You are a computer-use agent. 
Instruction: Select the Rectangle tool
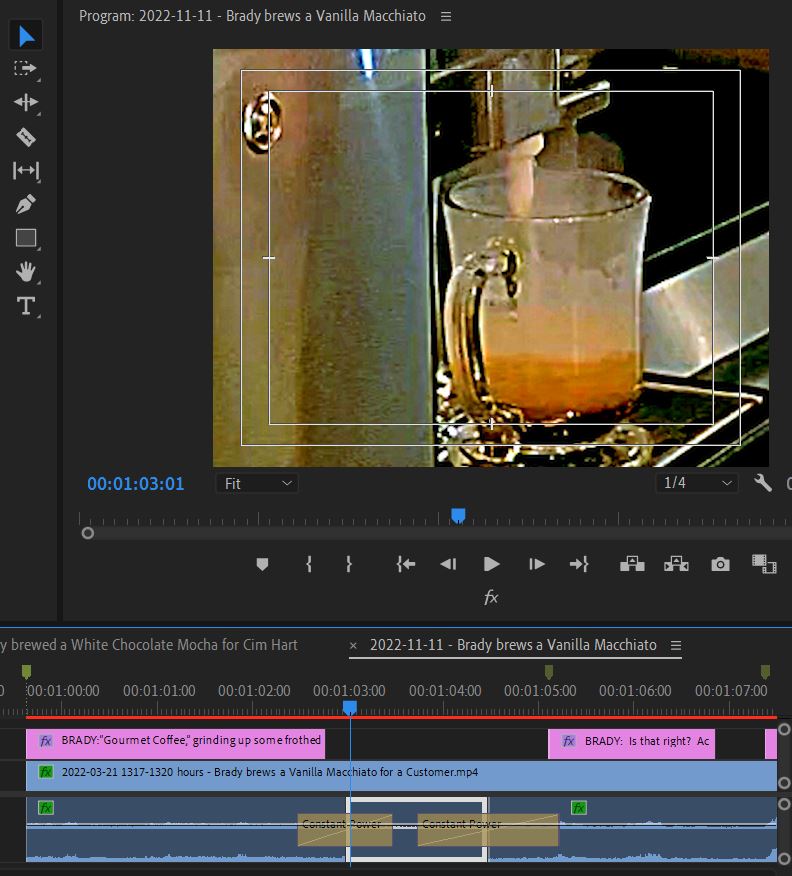(26, 238)
